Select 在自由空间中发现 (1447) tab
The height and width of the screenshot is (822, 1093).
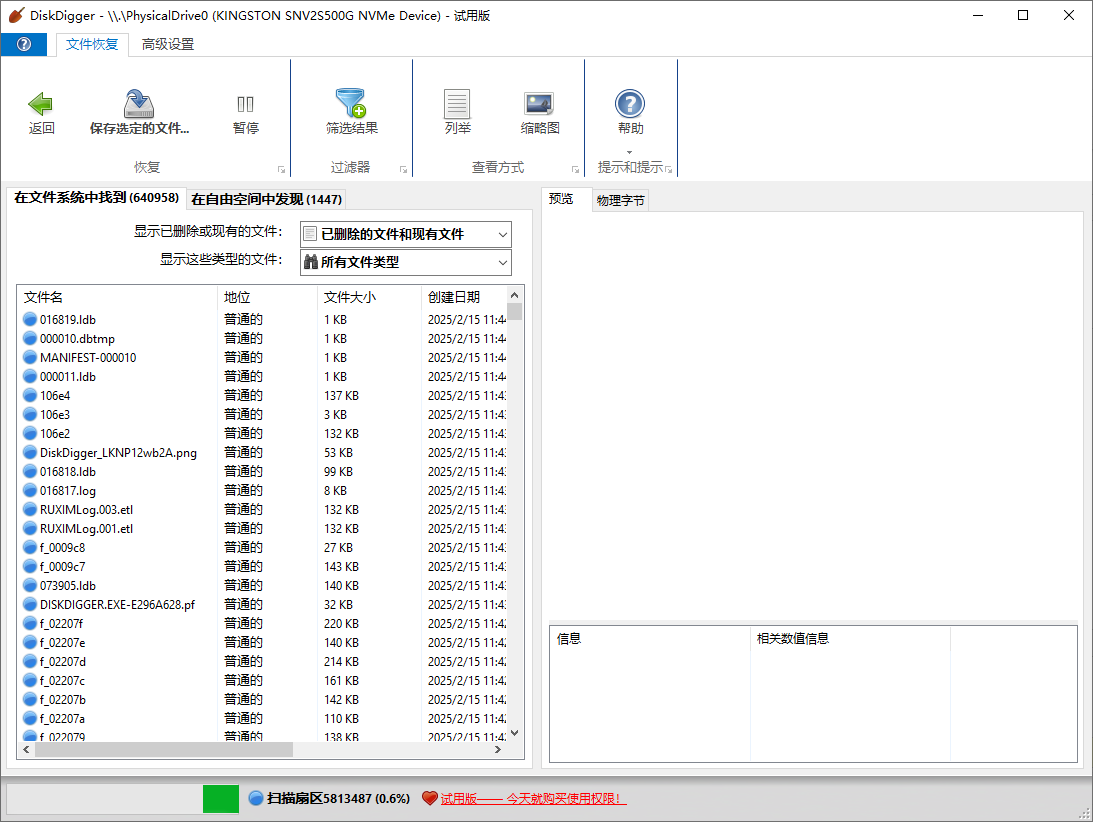click(267, 199)
